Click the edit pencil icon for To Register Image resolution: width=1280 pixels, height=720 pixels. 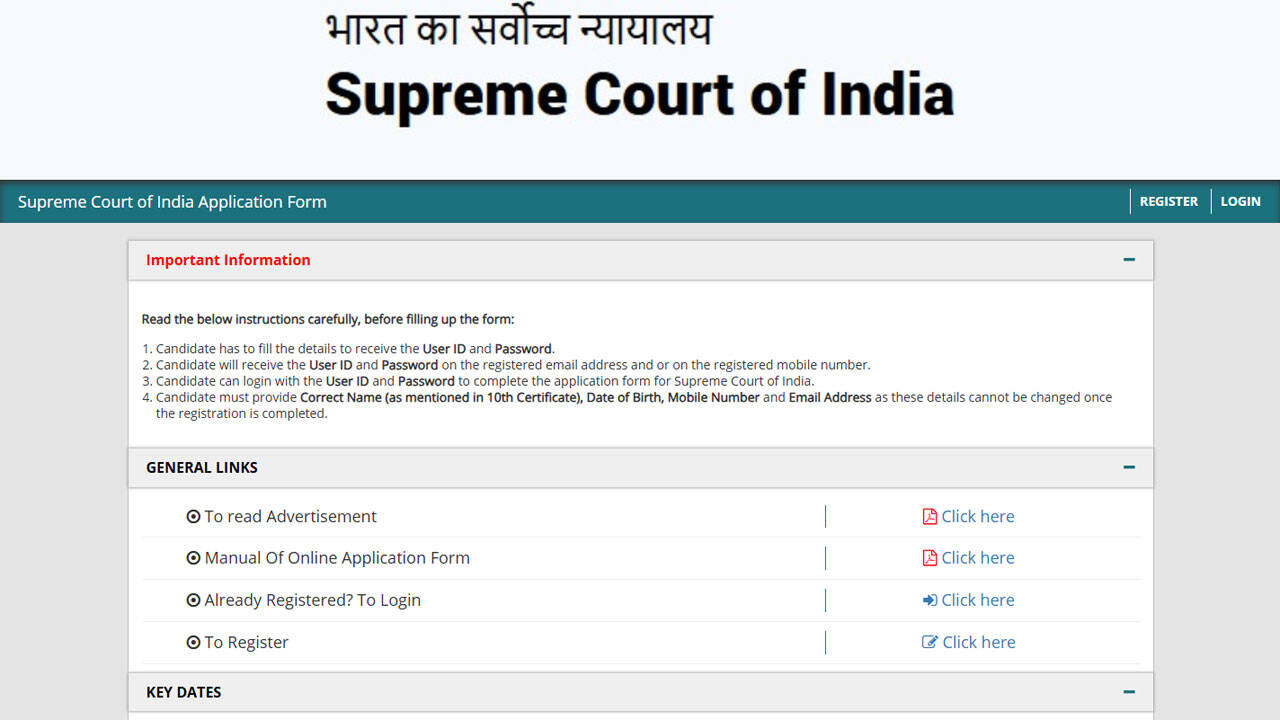click(930, 642)
